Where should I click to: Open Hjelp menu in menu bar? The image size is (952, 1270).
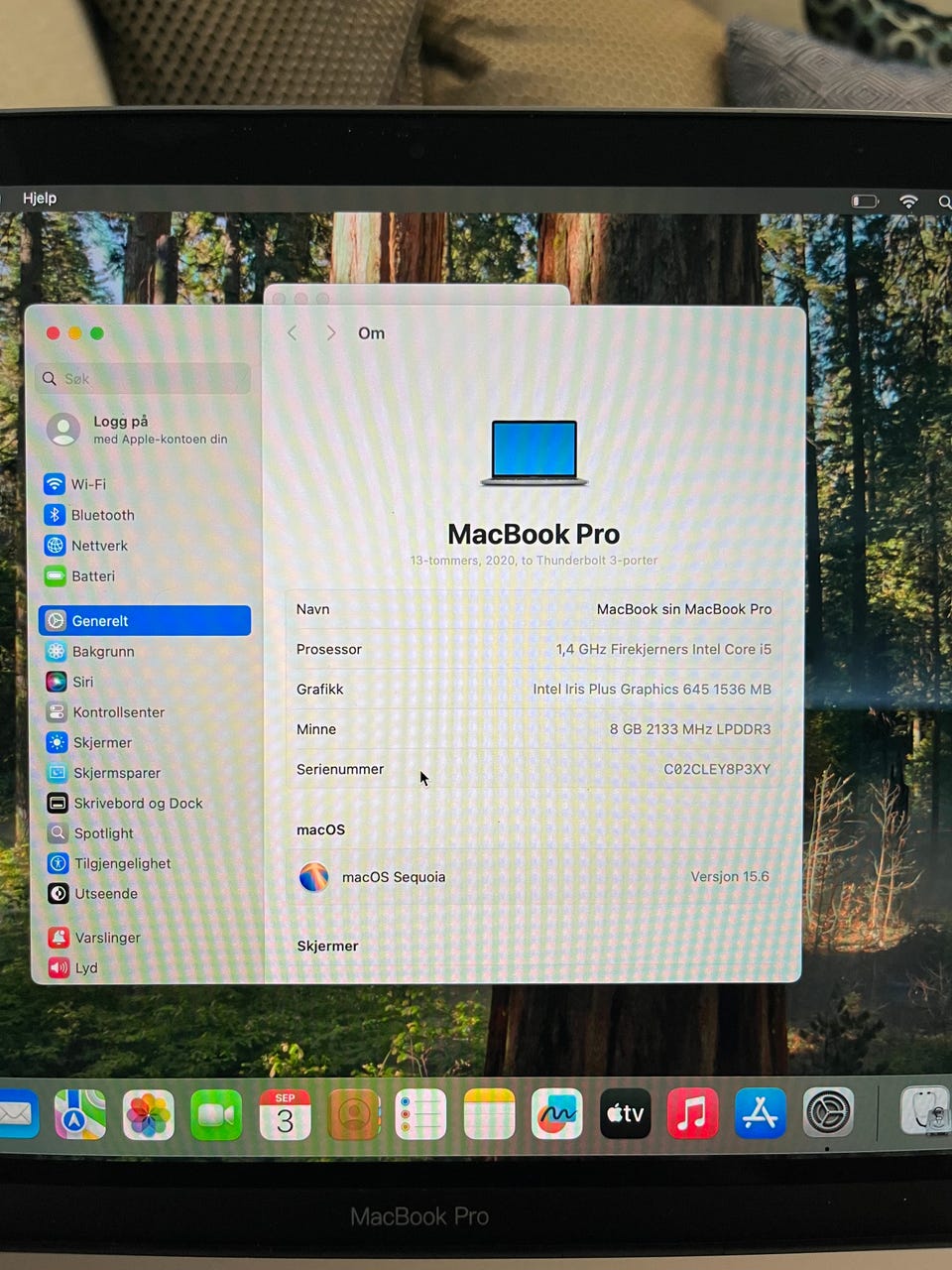[40, 198]
